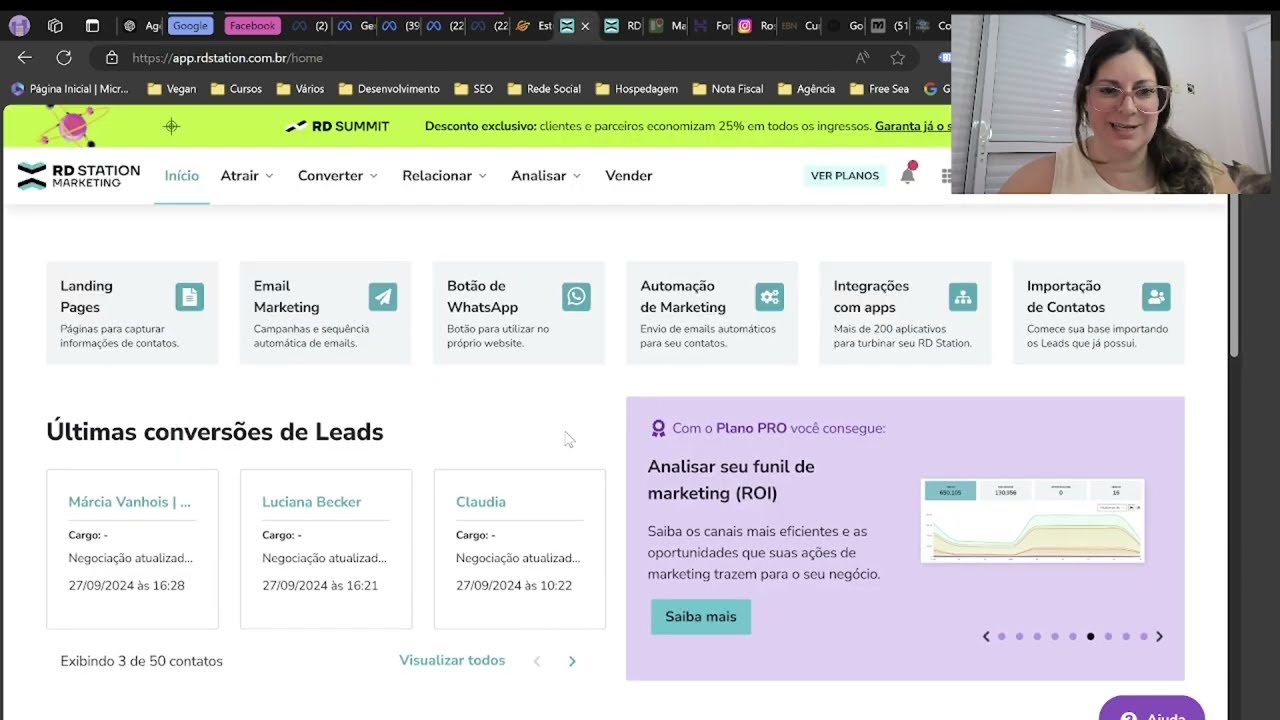Open the Vegan bookmarks folder
Viewport: 1280px width, 720px height.
click(172, 89)
